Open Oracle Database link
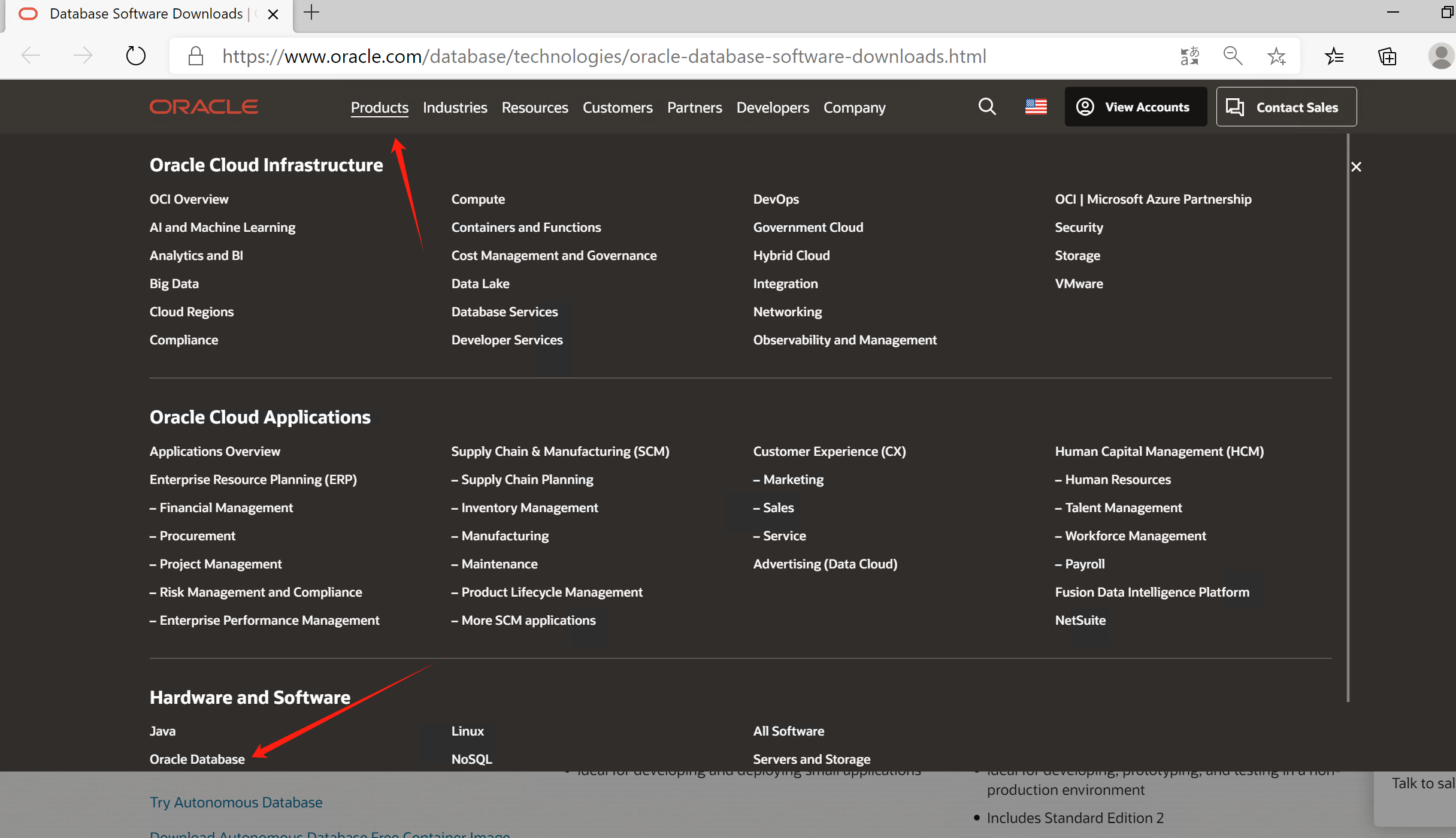1456x838 pixels. 197,759
